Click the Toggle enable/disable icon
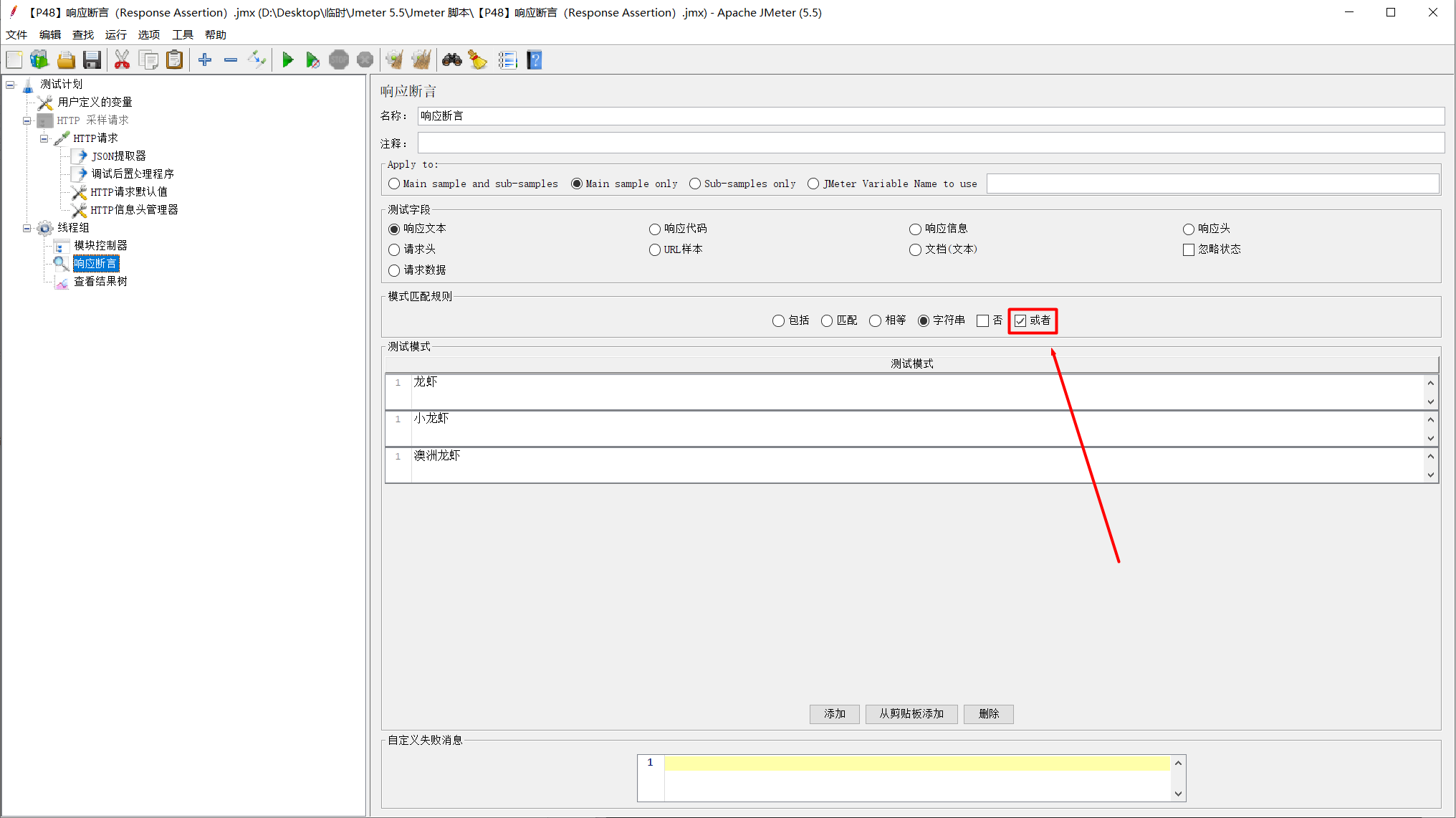The width and height of the screenshot is (1456, 818). (257, 60)
